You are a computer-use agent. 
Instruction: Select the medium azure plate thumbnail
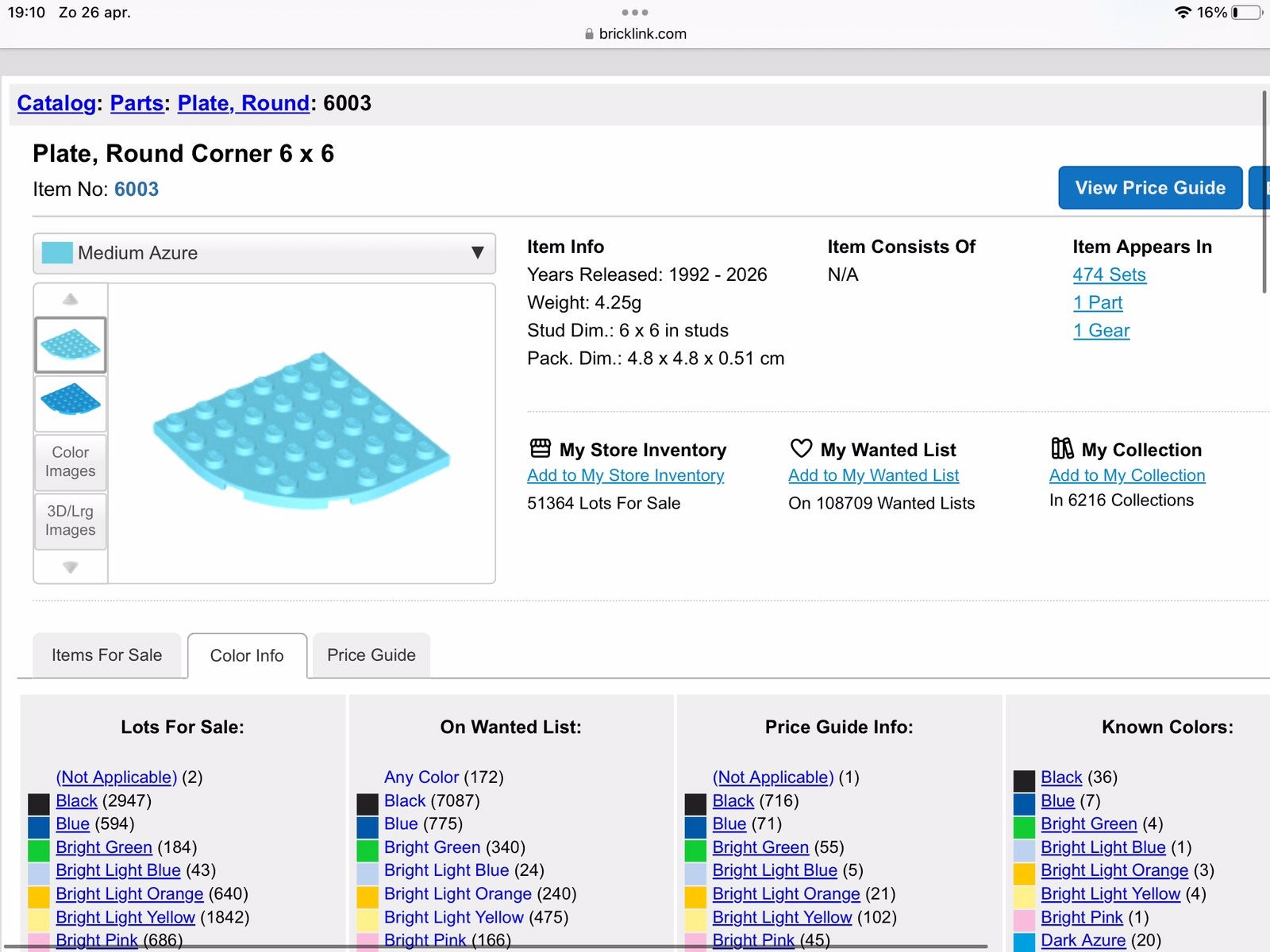click(x=71, y=344)
